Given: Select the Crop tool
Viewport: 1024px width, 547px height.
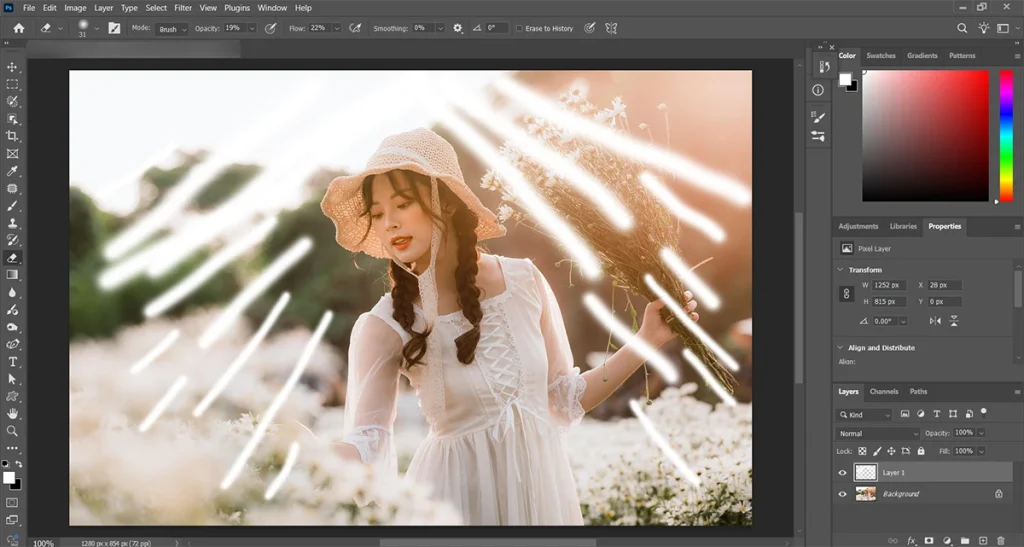Looking at the screenshot, I should [13, 136].
